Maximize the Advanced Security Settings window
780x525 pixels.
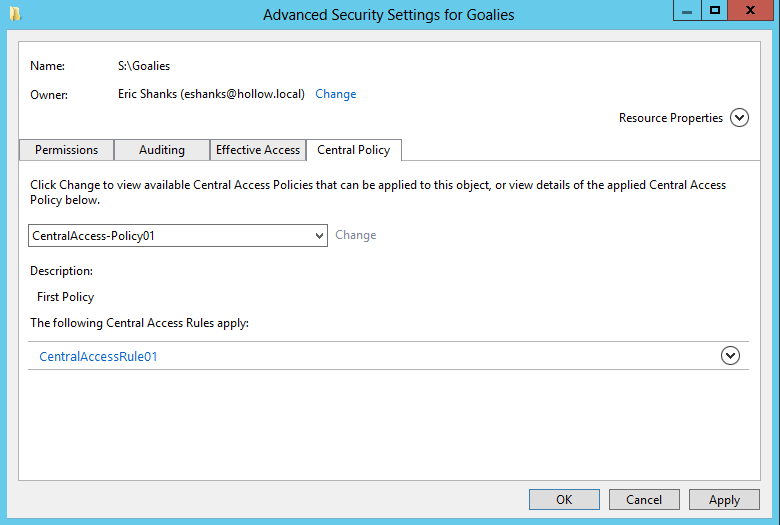coord(715,10)
